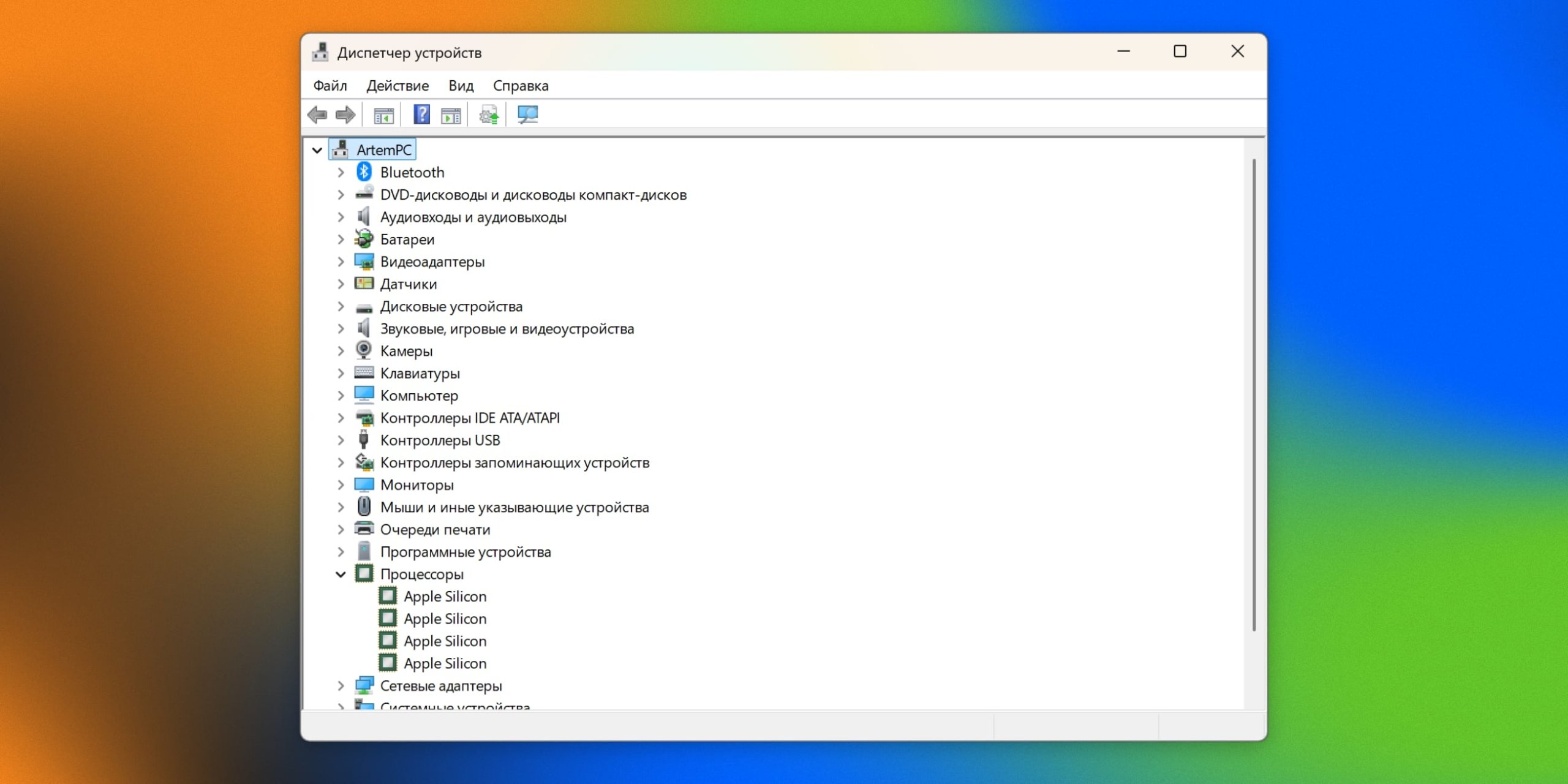This screenshot has width=1568, height=784.
Task: Expand the Контроллеры USB category
Action: (x=341, y=440)
